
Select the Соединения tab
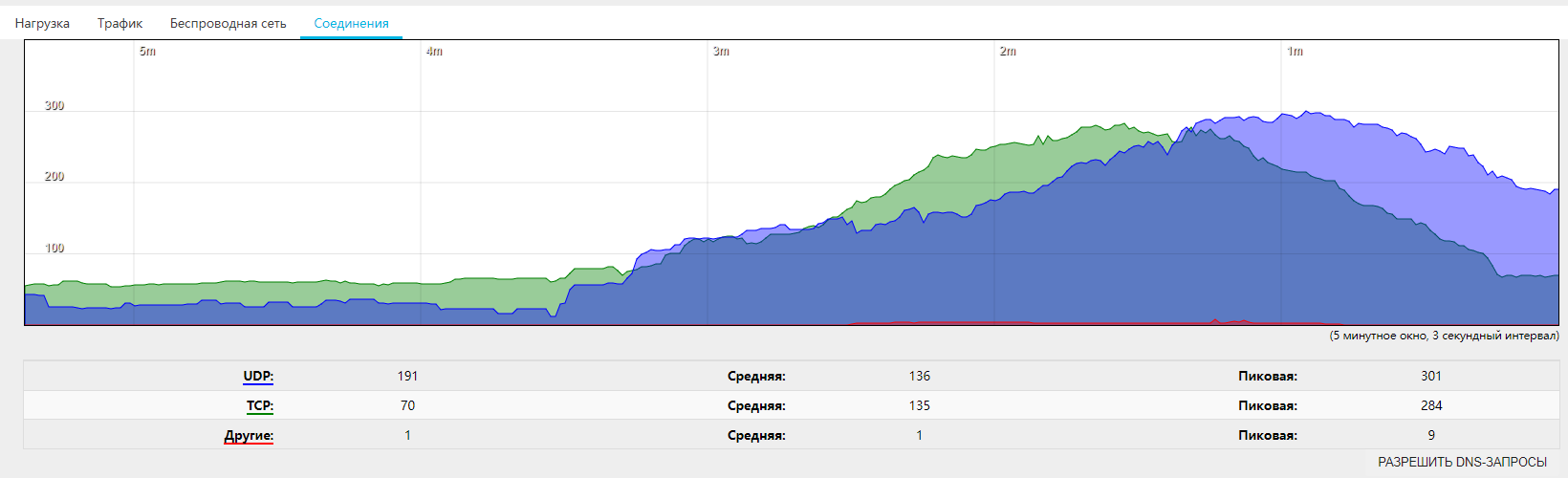[351, 23]
